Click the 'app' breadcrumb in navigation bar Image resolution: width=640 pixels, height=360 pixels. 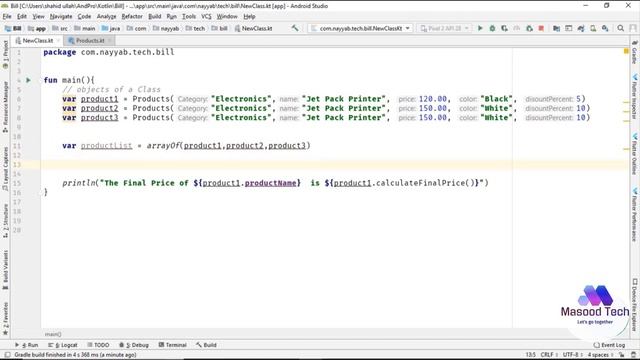[37, 28]
